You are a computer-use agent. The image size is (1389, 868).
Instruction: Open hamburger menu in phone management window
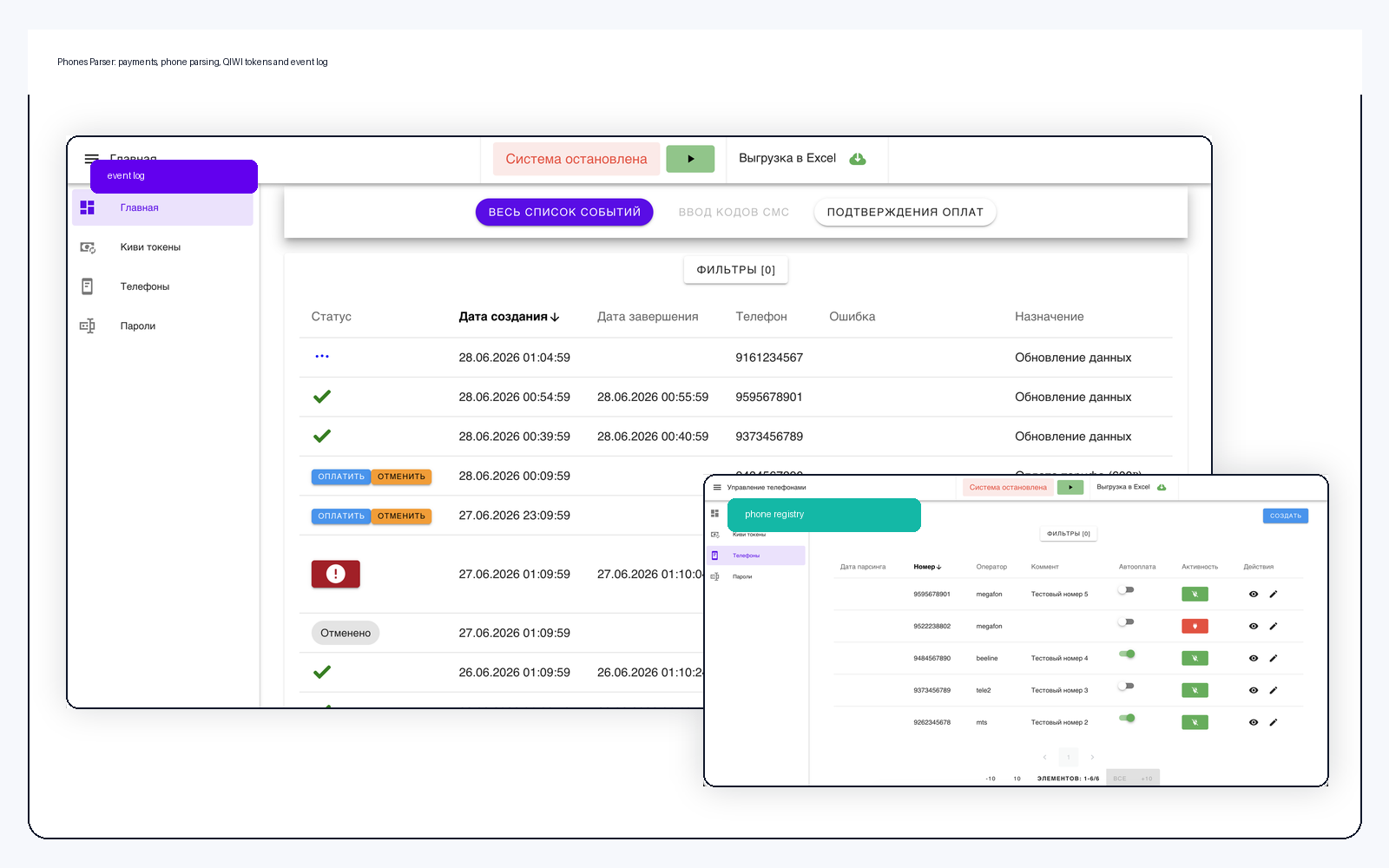[x=717, y=488]
